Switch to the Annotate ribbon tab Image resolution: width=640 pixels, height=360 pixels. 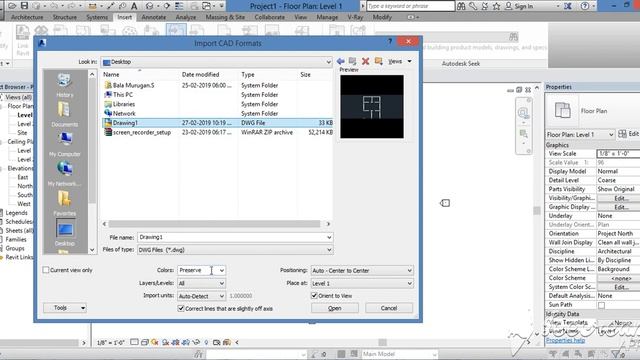[x=154, y=17]
